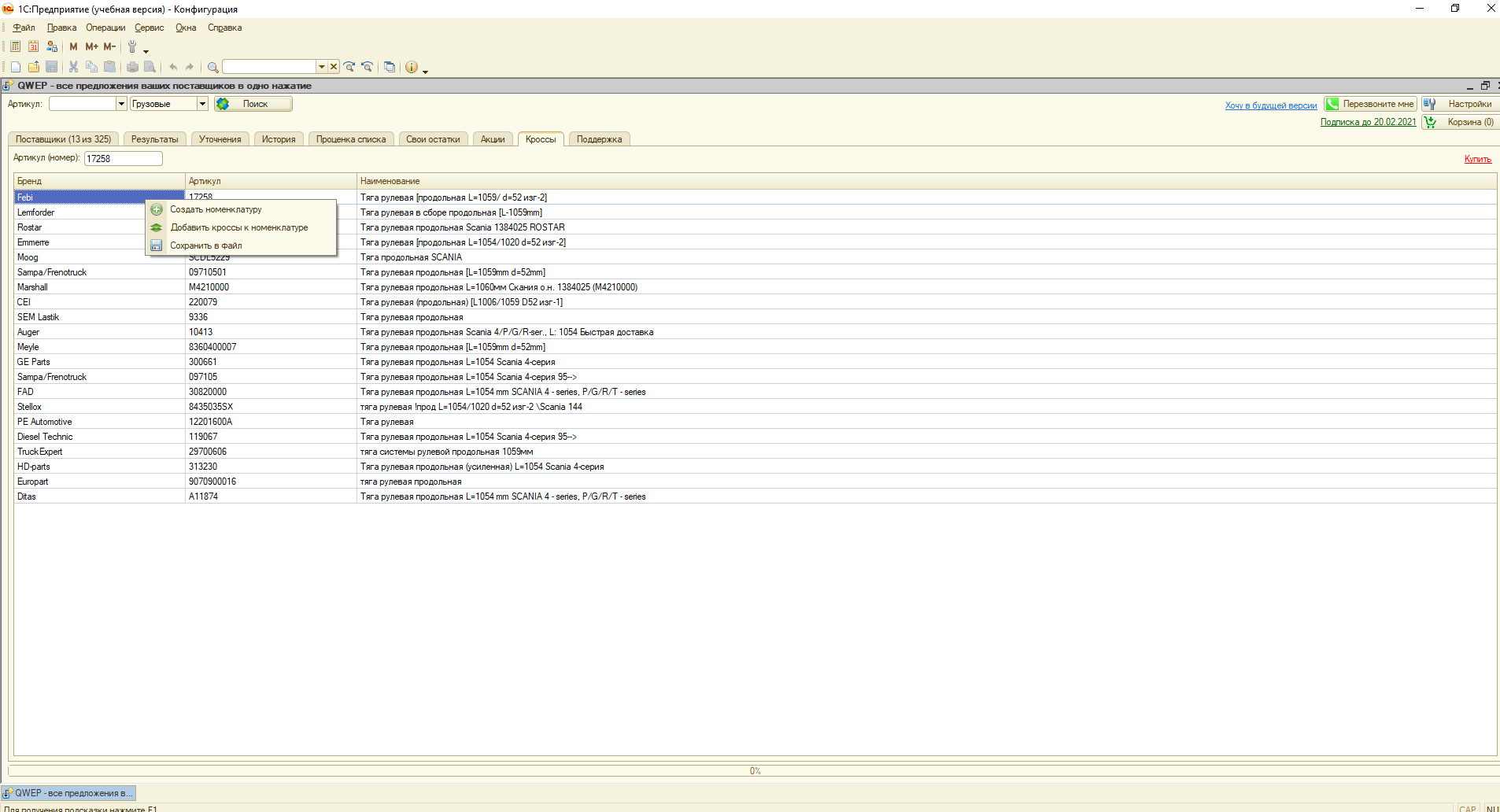Click the printer icon
Screen dimensions: 1500x812
[132, 67]
